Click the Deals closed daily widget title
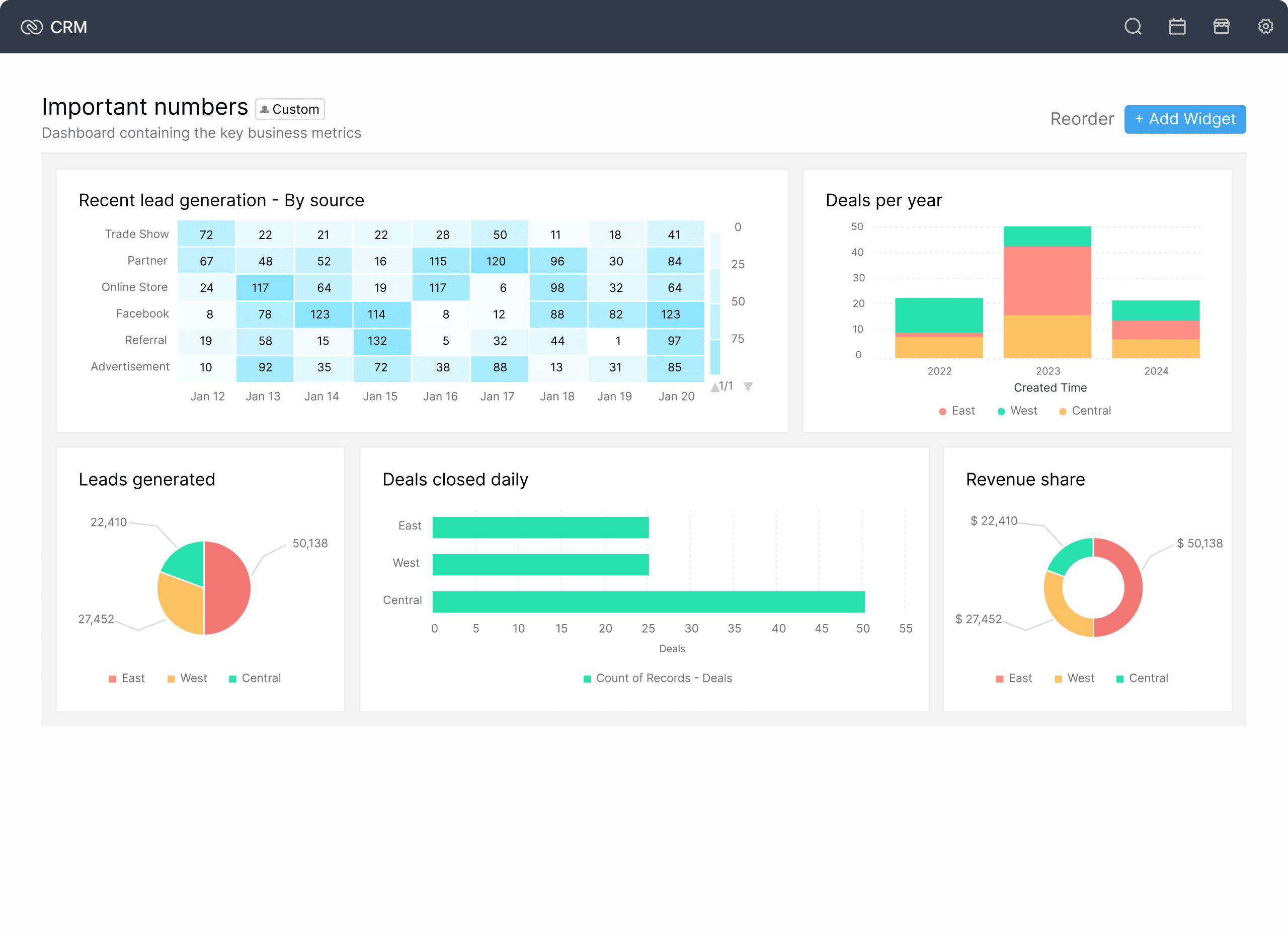This screenshot has height=932, width=1288. click(455, 480)
